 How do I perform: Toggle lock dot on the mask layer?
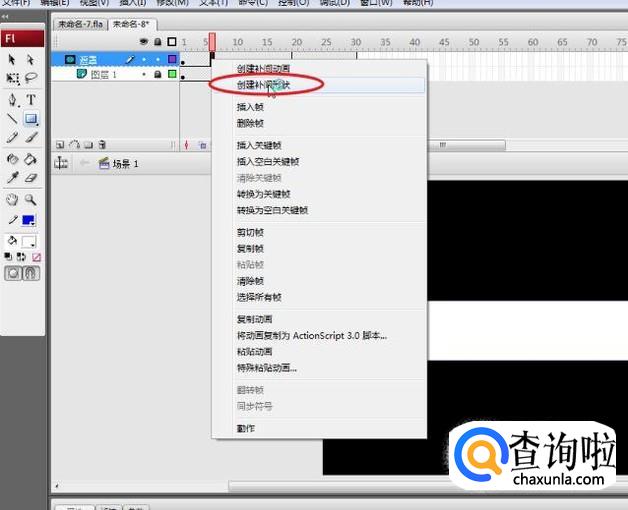pyautogui.click(x=158, y=60)
